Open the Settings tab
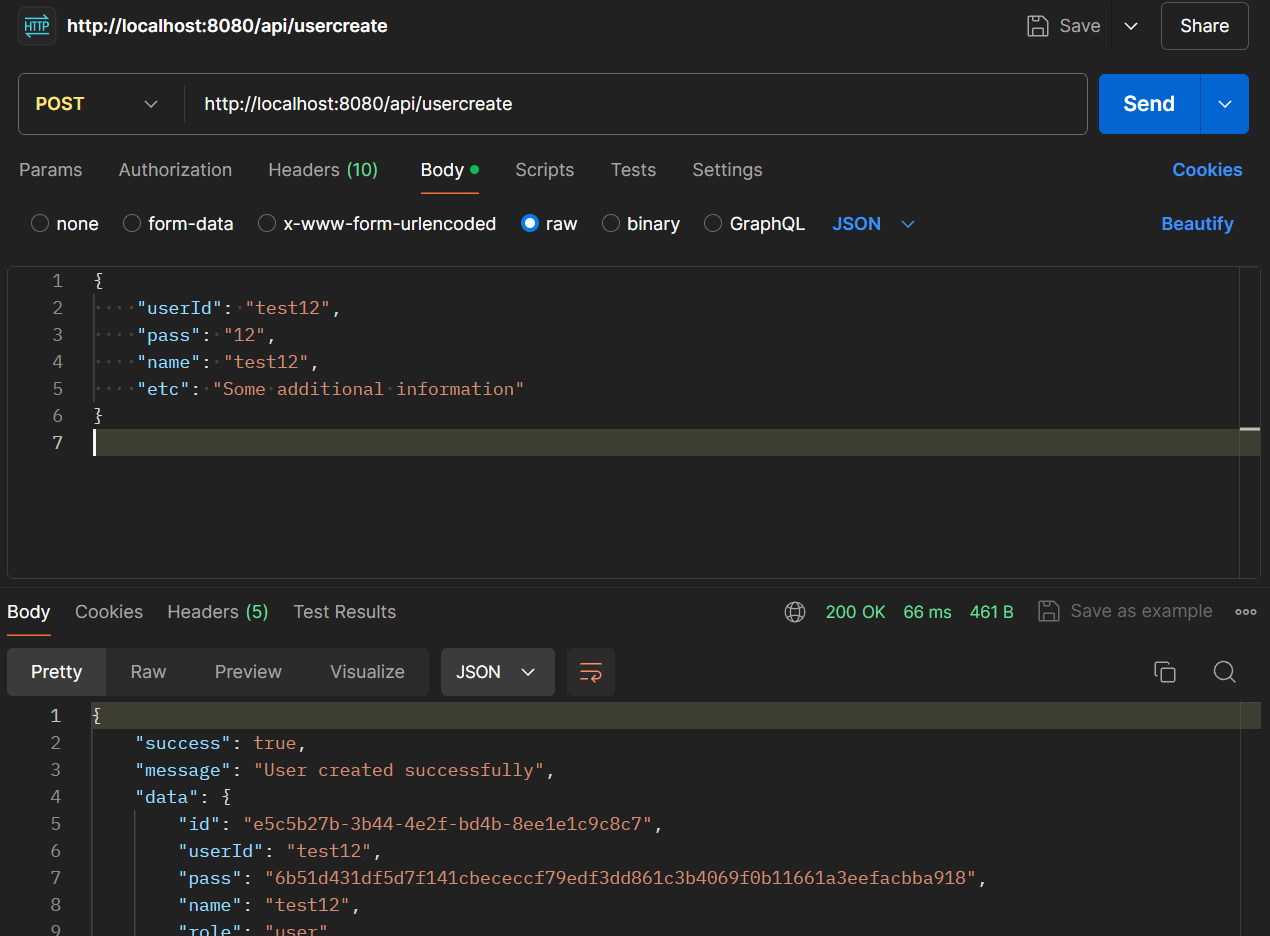Viewport: 1270px width, 936px height. 727,170
